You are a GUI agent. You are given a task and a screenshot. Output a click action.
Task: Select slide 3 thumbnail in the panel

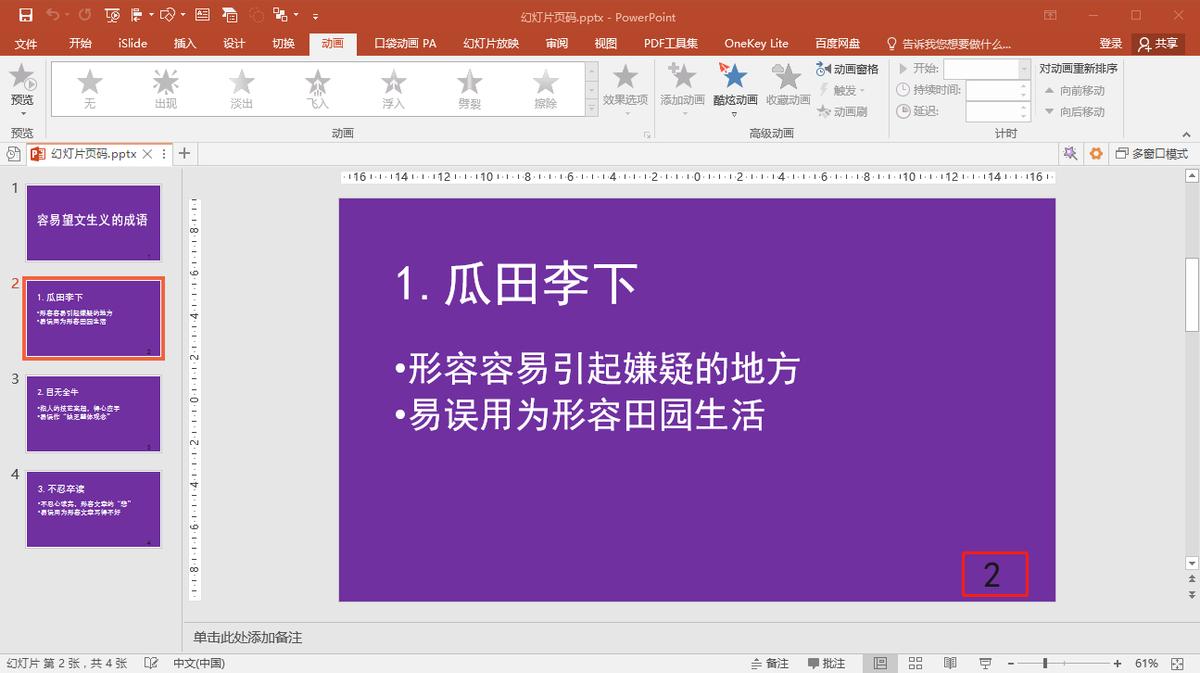click(93, 413)
